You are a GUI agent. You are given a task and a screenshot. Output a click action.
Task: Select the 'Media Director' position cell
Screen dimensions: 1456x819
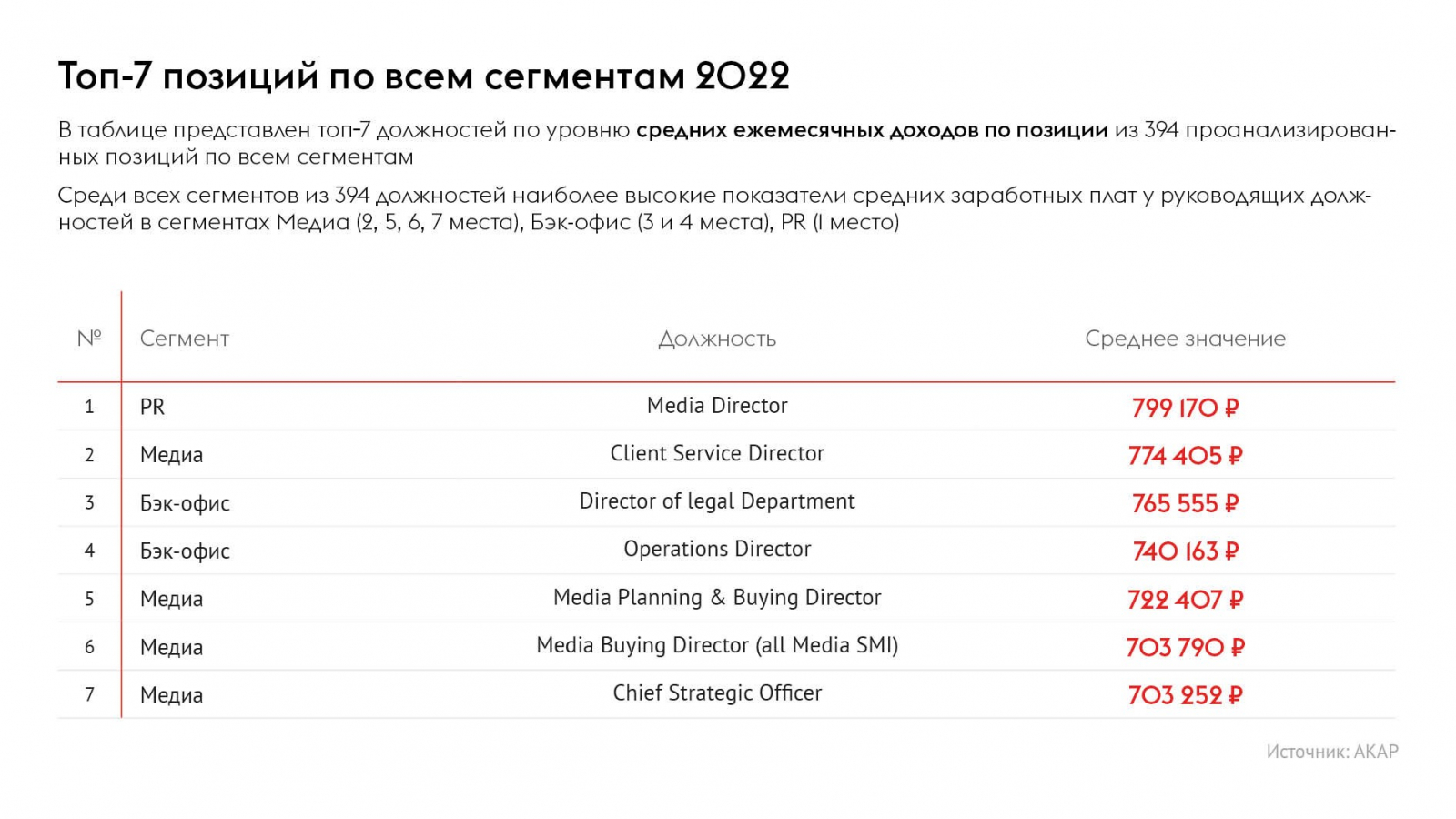tap(717, 406)
